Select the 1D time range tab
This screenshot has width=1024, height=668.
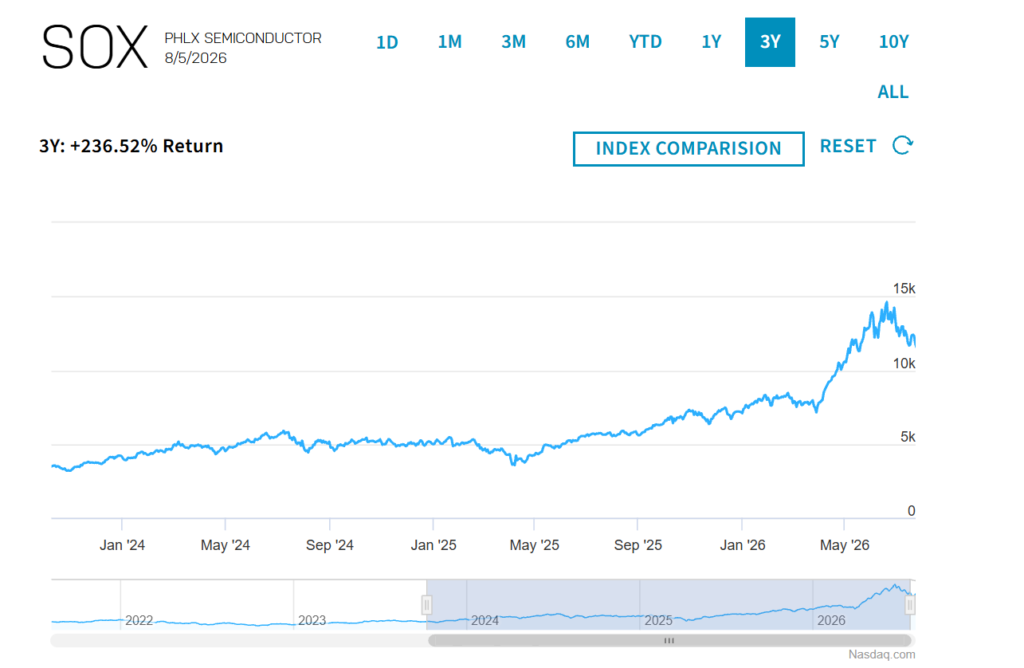[x=387, y=42]
